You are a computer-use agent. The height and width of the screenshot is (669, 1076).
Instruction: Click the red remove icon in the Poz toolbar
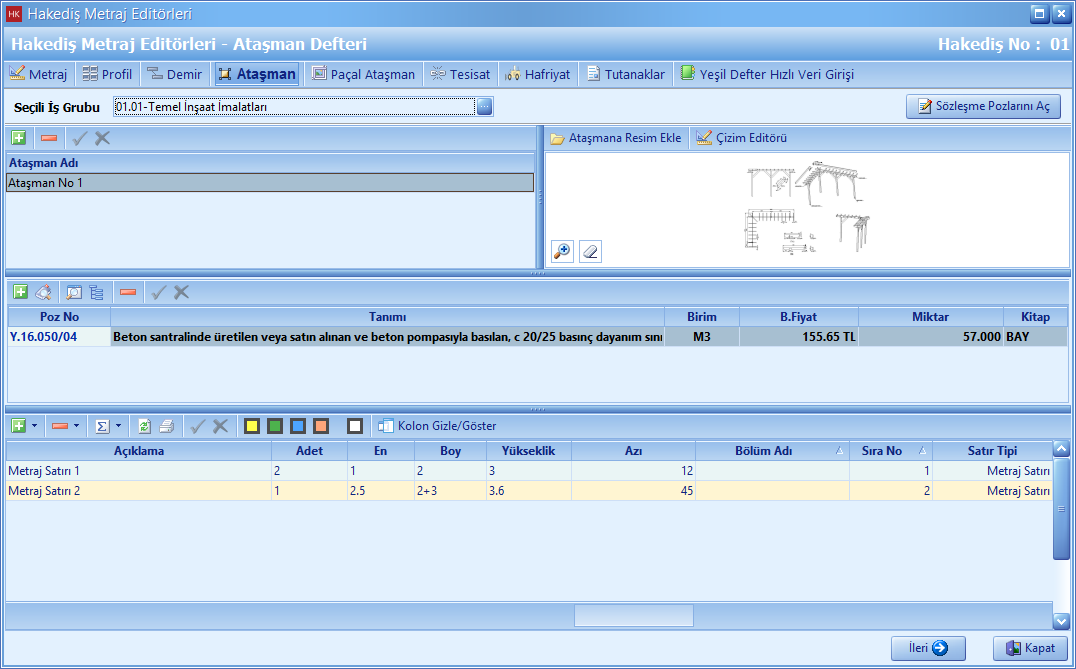coord(128,292)
